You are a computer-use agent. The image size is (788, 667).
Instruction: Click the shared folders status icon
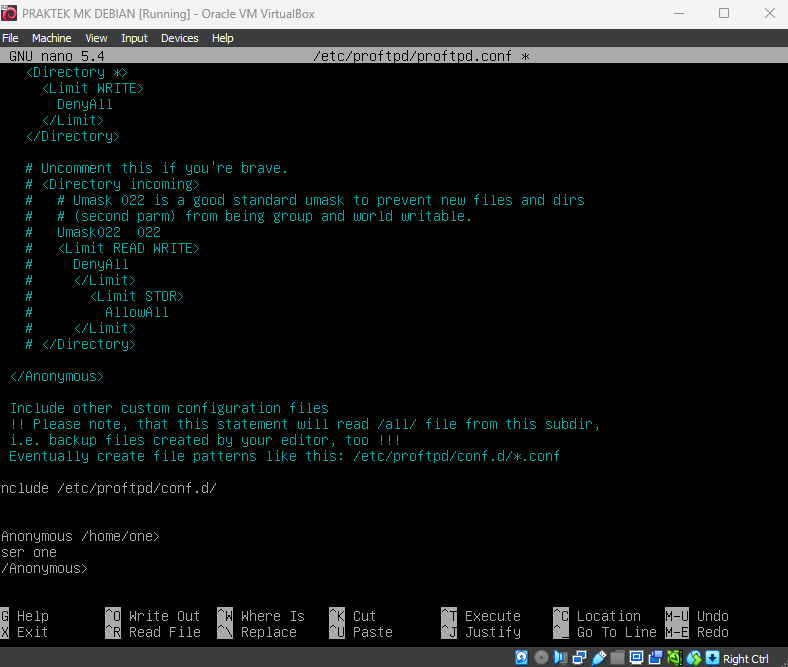pos(618,657)
